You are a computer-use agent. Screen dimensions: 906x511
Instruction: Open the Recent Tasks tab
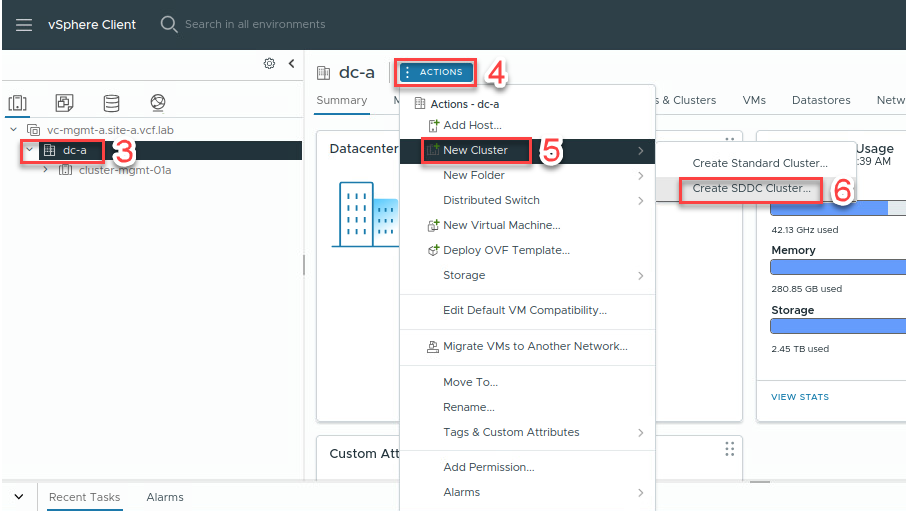coord(84,497)
